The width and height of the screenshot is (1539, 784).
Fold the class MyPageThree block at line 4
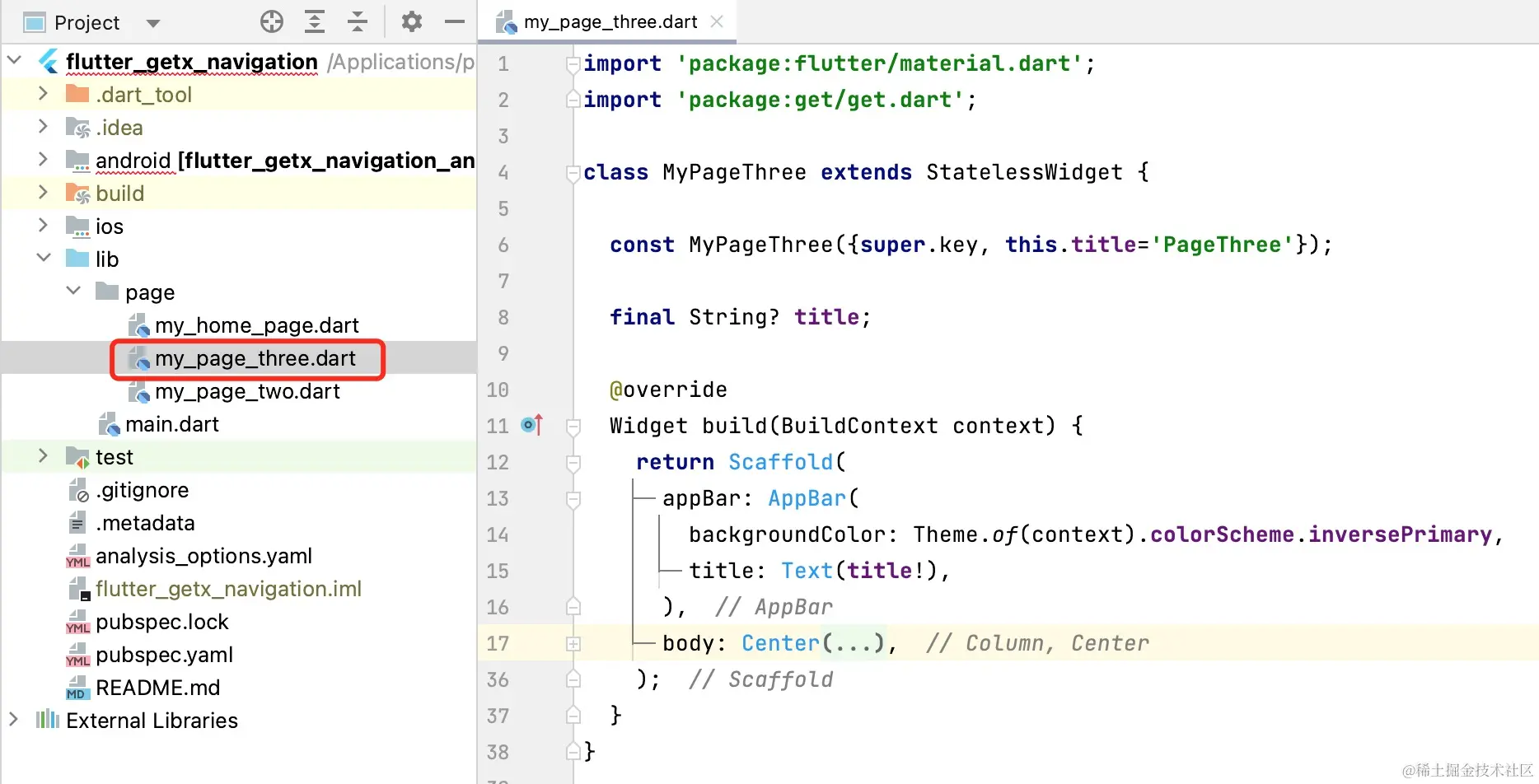tap(573, 173)
